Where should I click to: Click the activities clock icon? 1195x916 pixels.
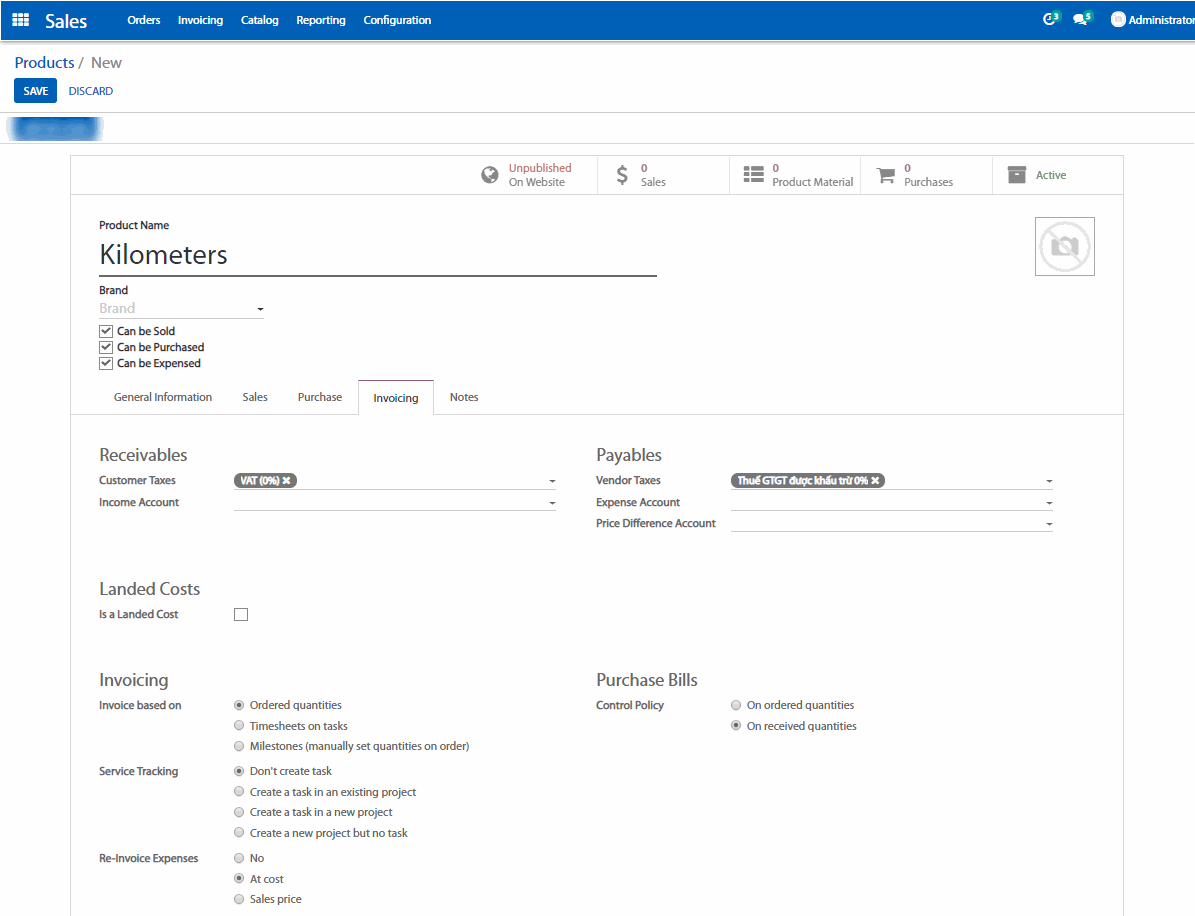[x=1049, y=19]
